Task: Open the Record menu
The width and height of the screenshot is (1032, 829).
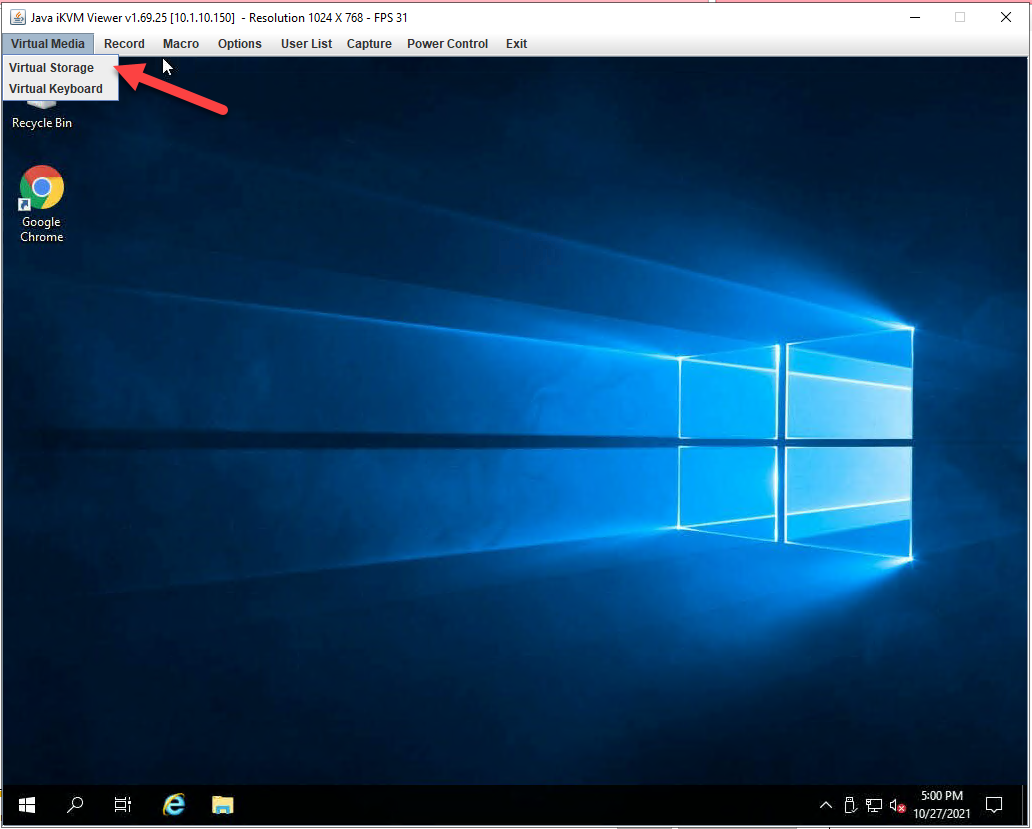Action: pos(124,44)
